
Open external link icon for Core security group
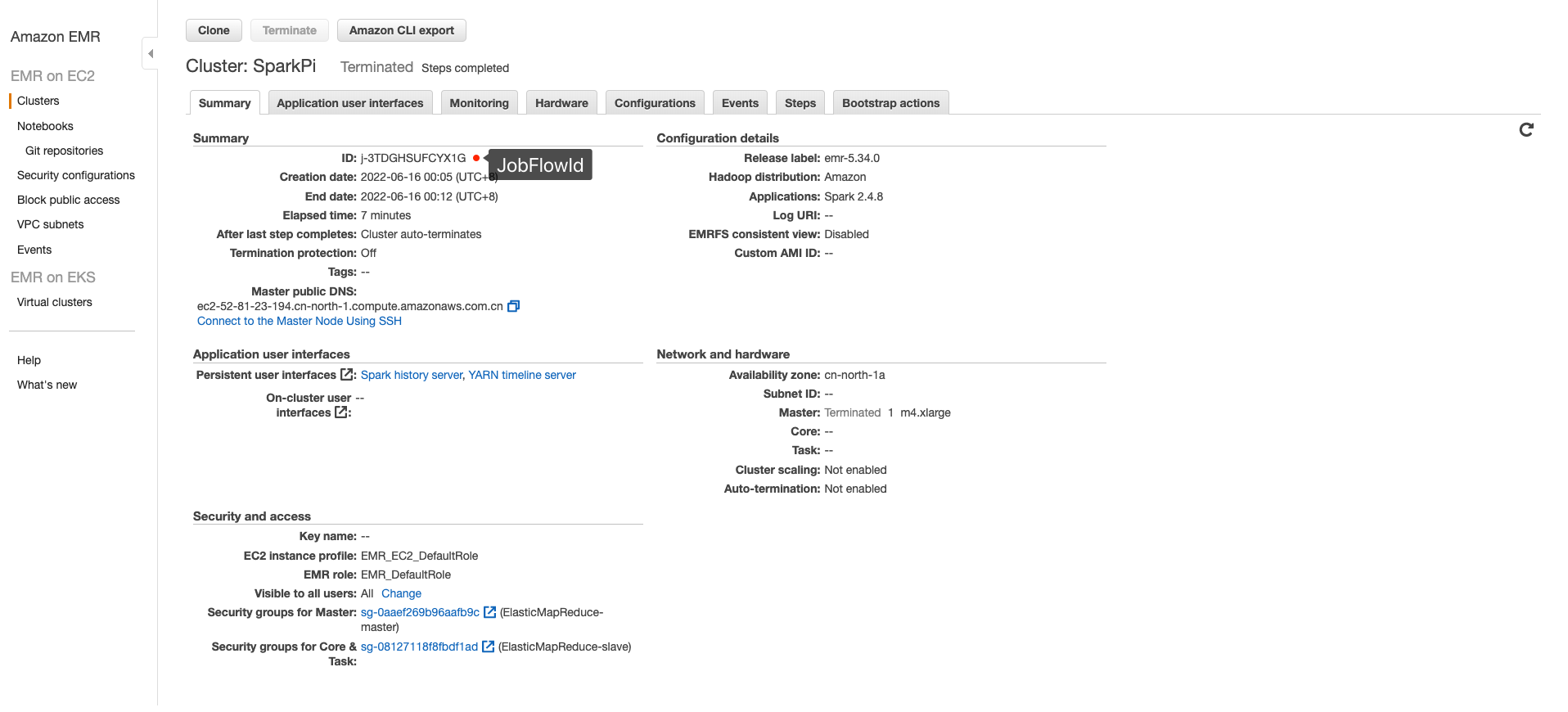[488, 647]
